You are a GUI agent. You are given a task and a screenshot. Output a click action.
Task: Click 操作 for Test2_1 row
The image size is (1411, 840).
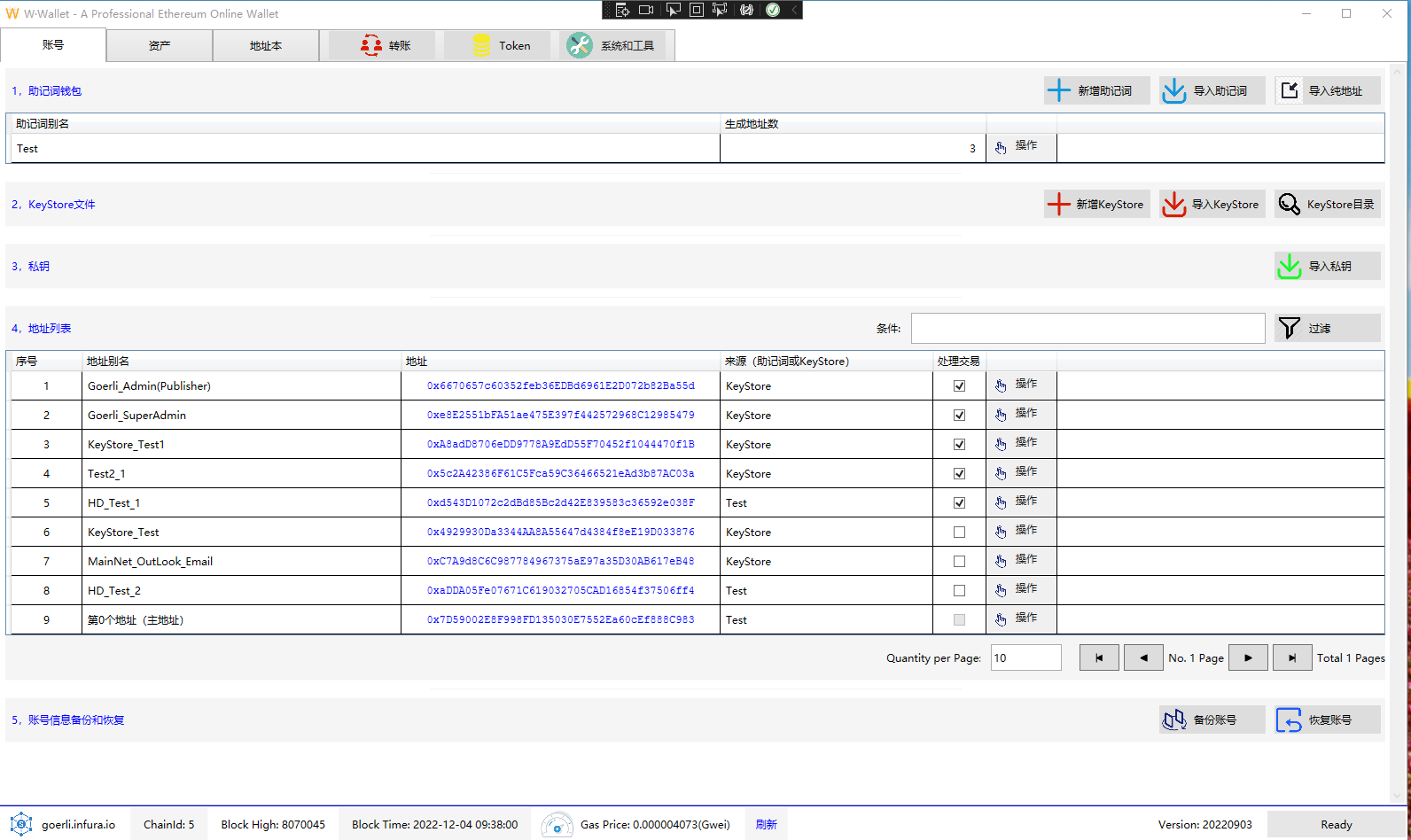tap(1021, 472)
